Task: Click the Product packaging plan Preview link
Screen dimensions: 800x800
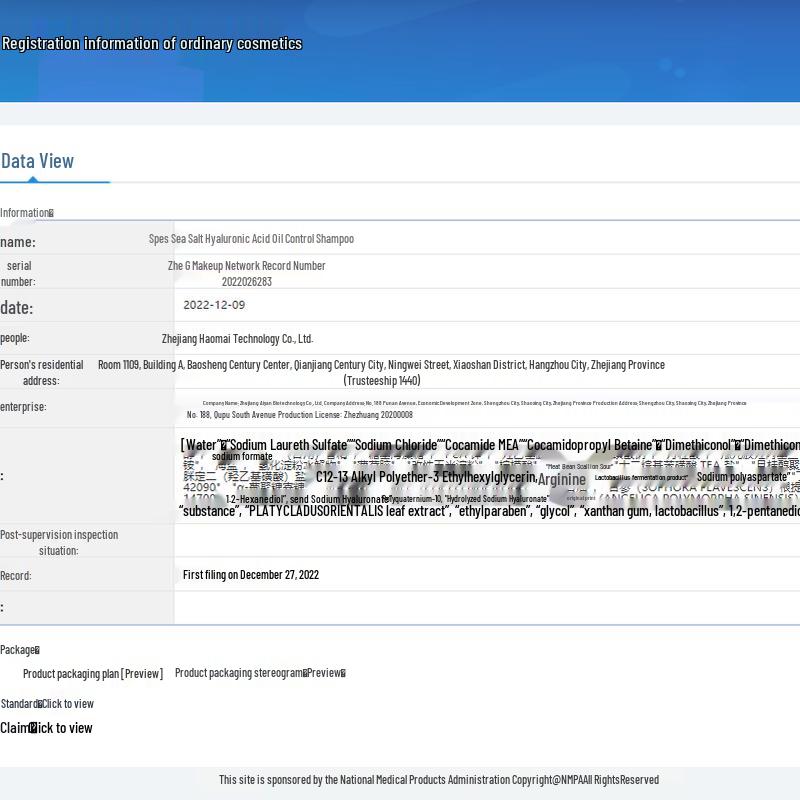Action: tap(93, 674)
